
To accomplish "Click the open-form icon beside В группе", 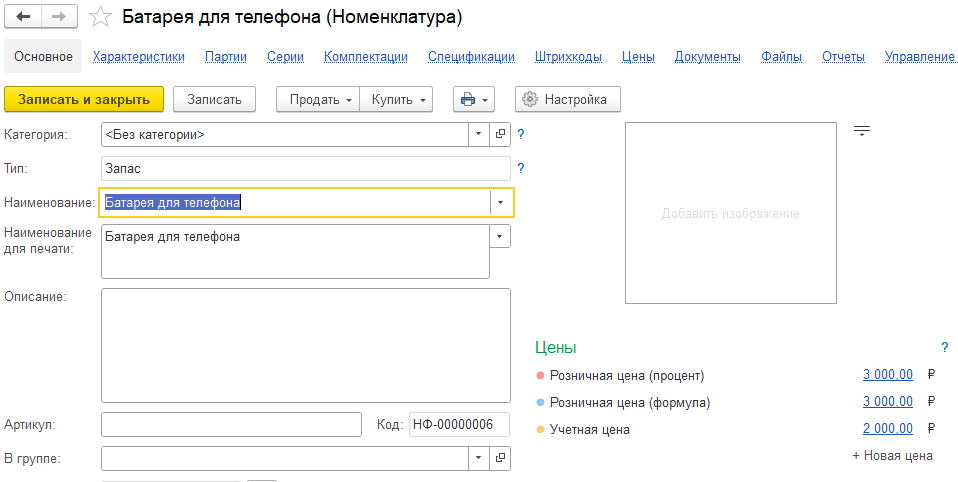I will (x=500, y=458).
